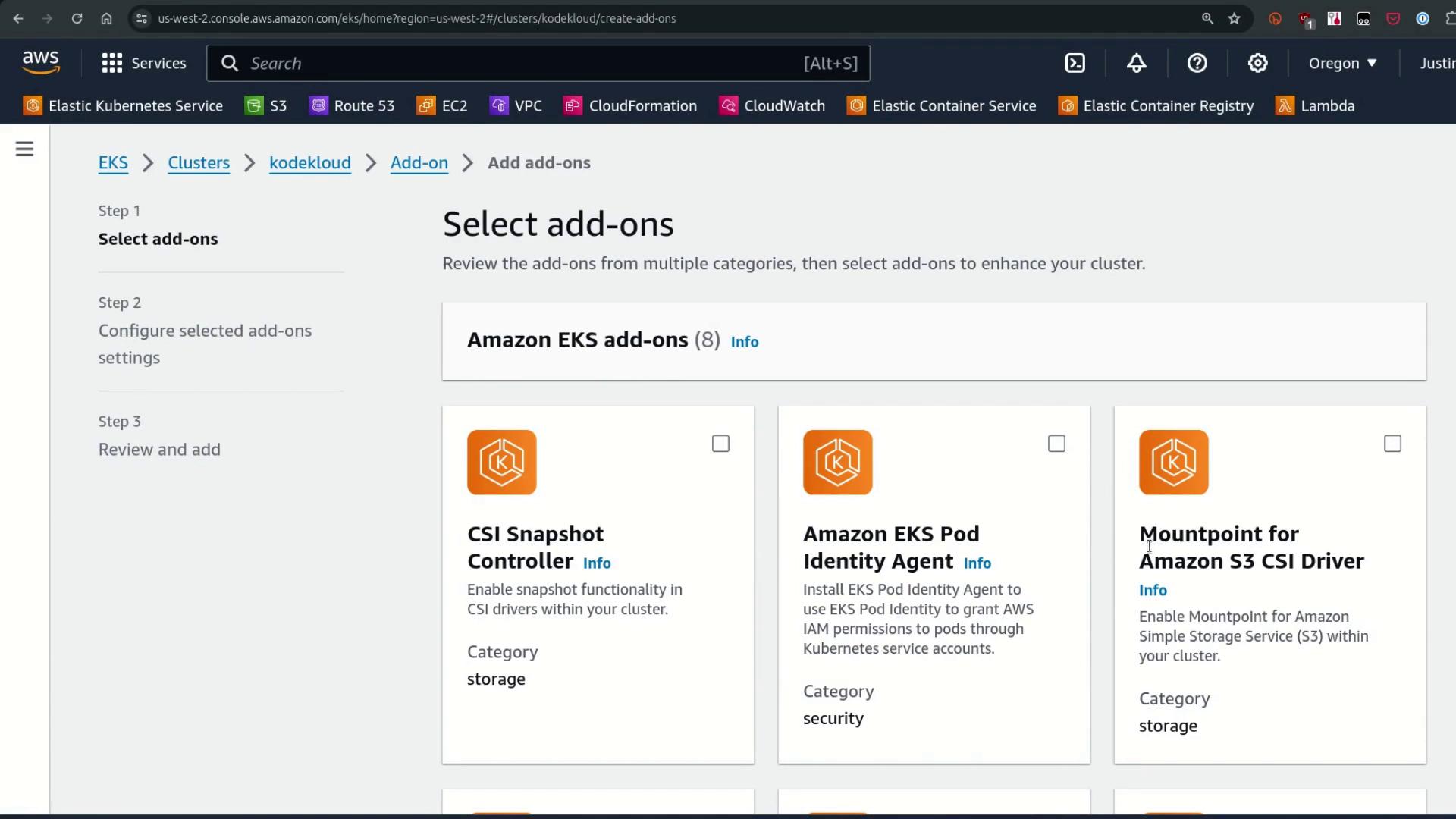Open Elastic Kubernetes Service bookmark
Viewport: 1456px width, 819px height.
(124, 106)
